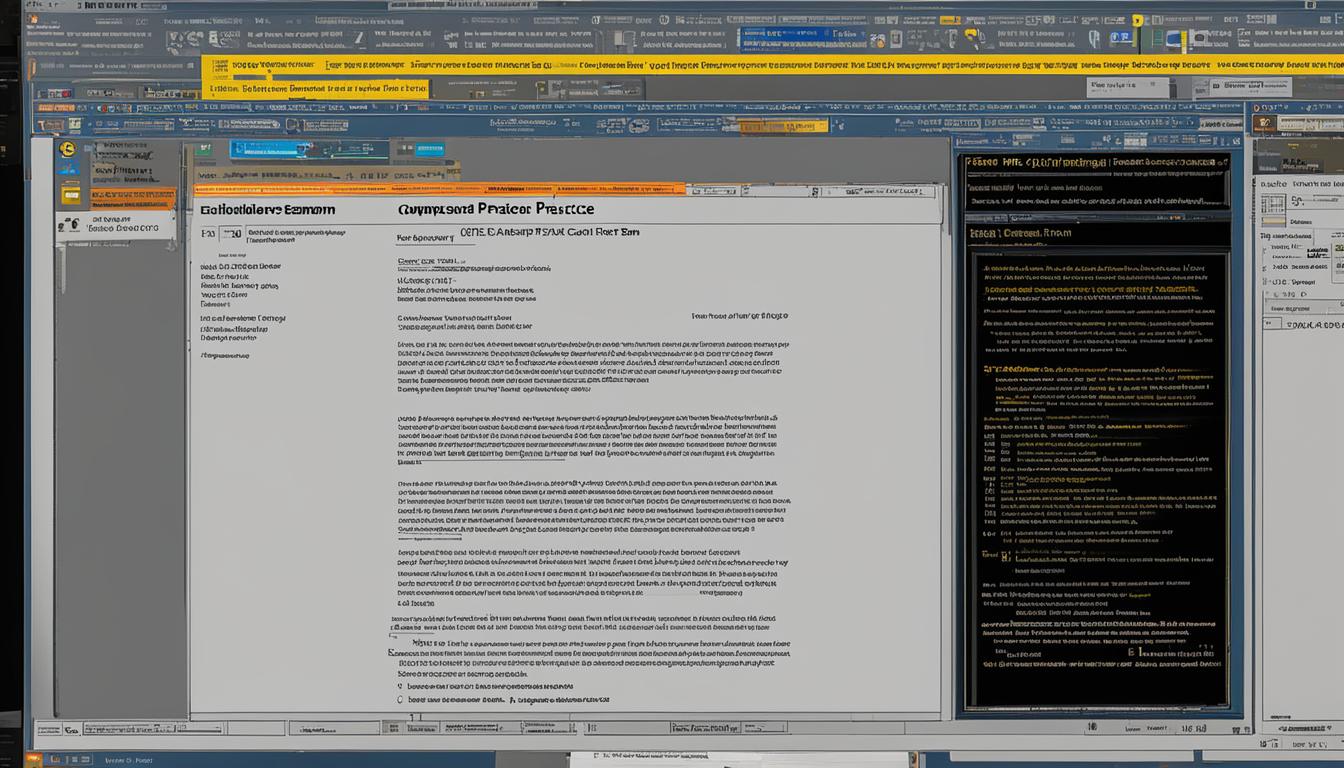This screenshot has width=1344, height=768.
Task: Click the light blue button right of the selection bar
Action: [x=429, y=150]
